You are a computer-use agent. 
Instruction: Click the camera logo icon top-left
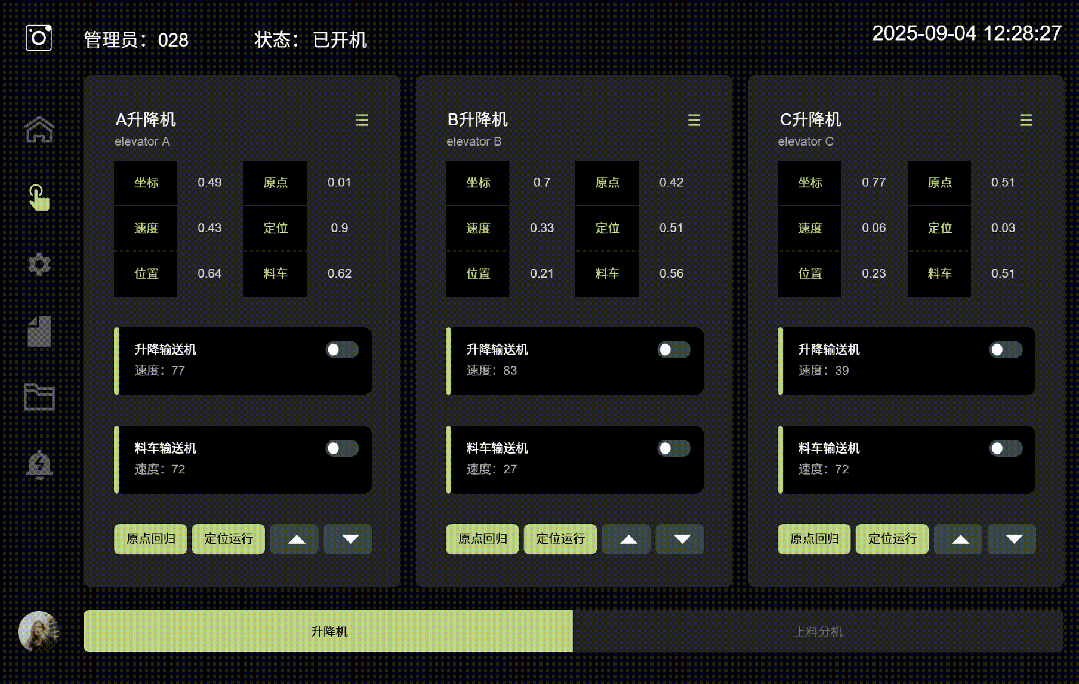click(37, 37)
